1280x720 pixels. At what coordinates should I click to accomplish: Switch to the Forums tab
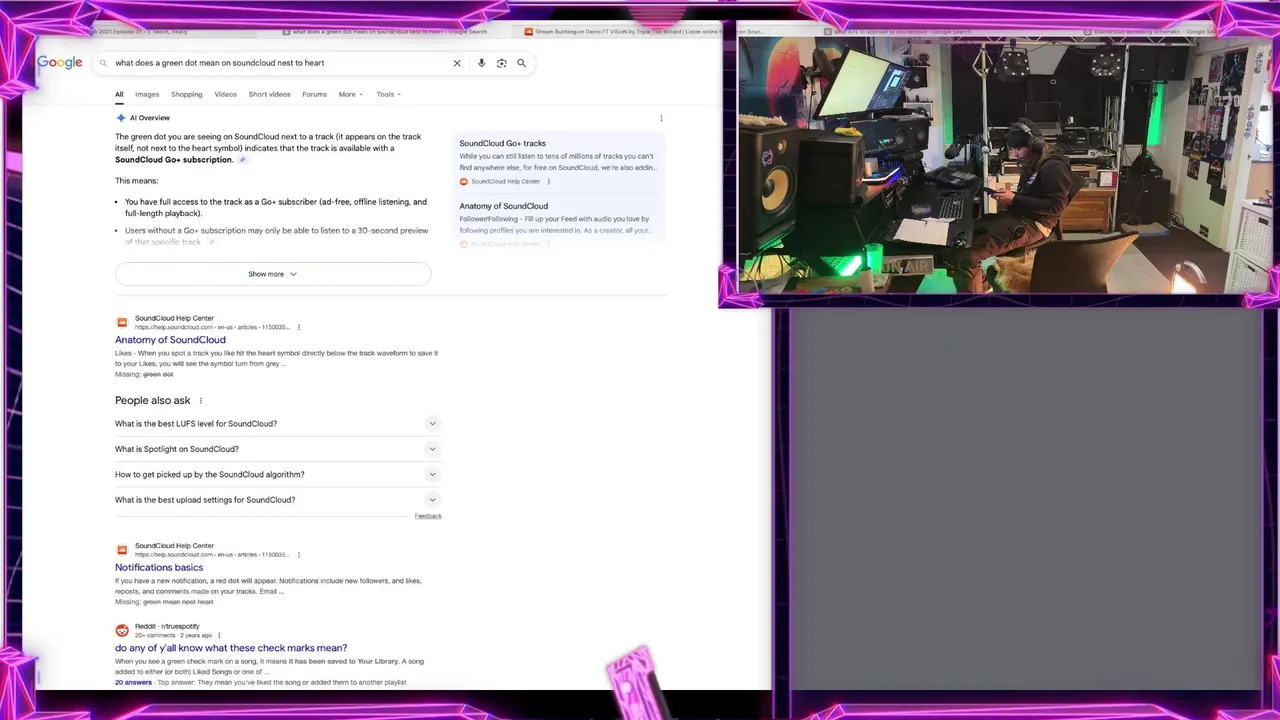point(314,94)
